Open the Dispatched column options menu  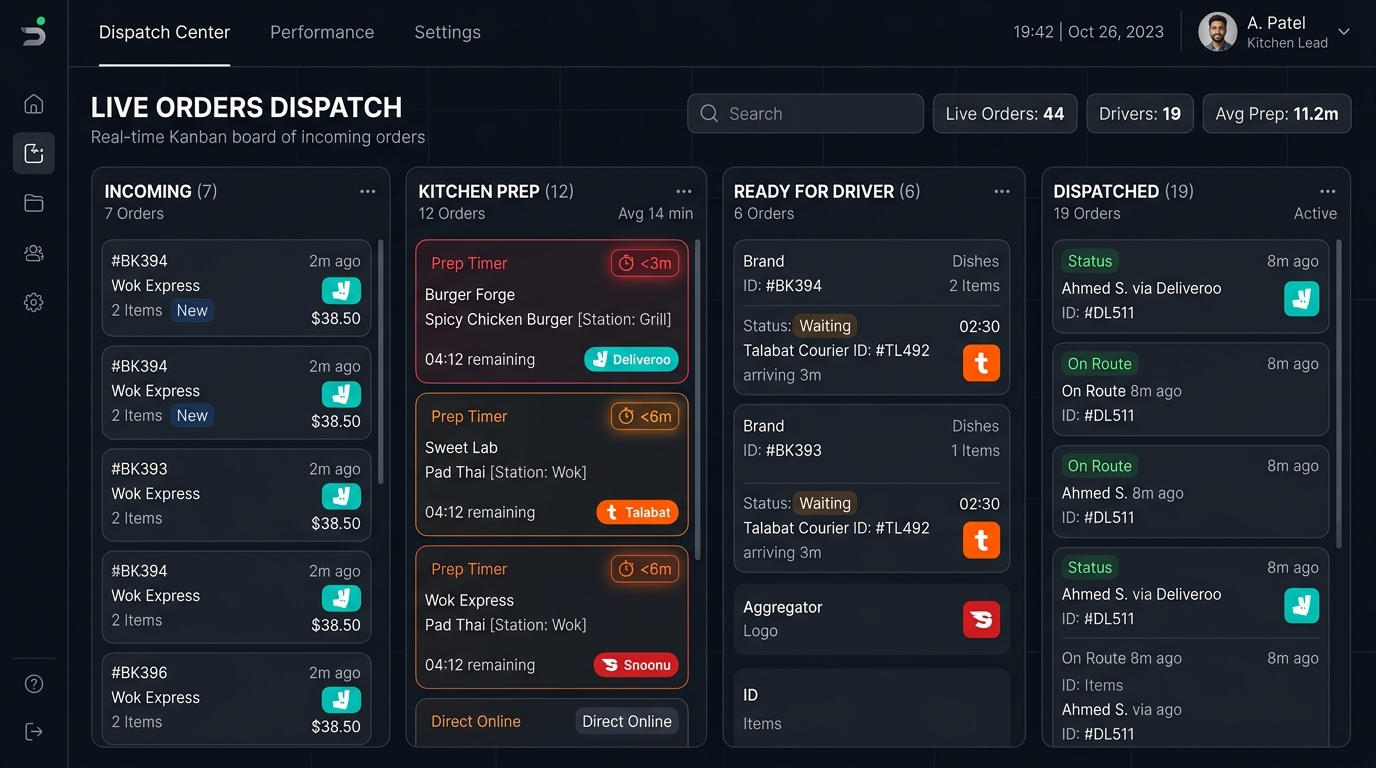click(x=1327, y=191)
